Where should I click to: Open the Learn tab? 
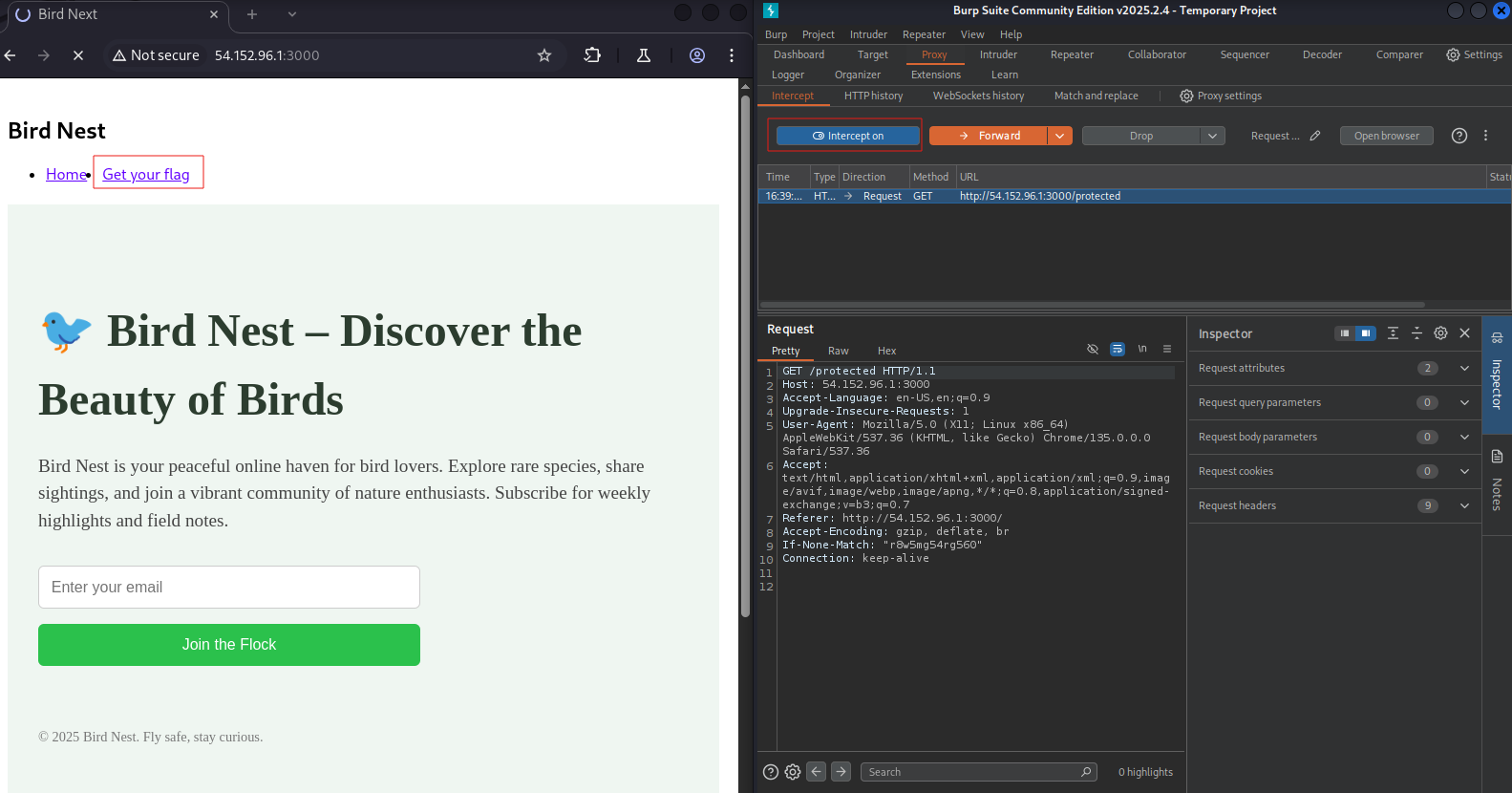tap(1005, 75)
